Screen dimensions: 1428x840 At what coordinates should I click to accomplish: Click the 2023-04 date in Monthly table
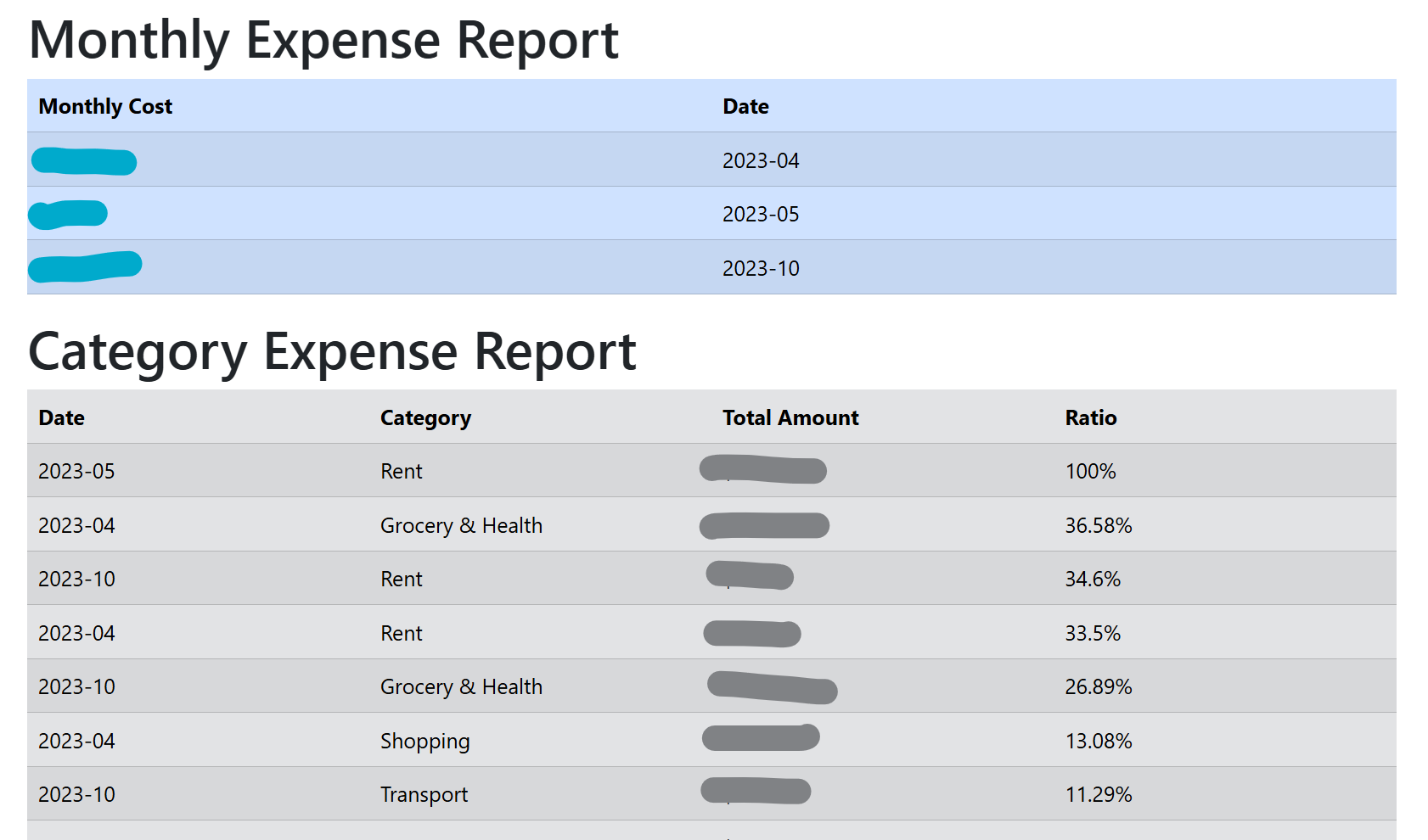point(761,160)
